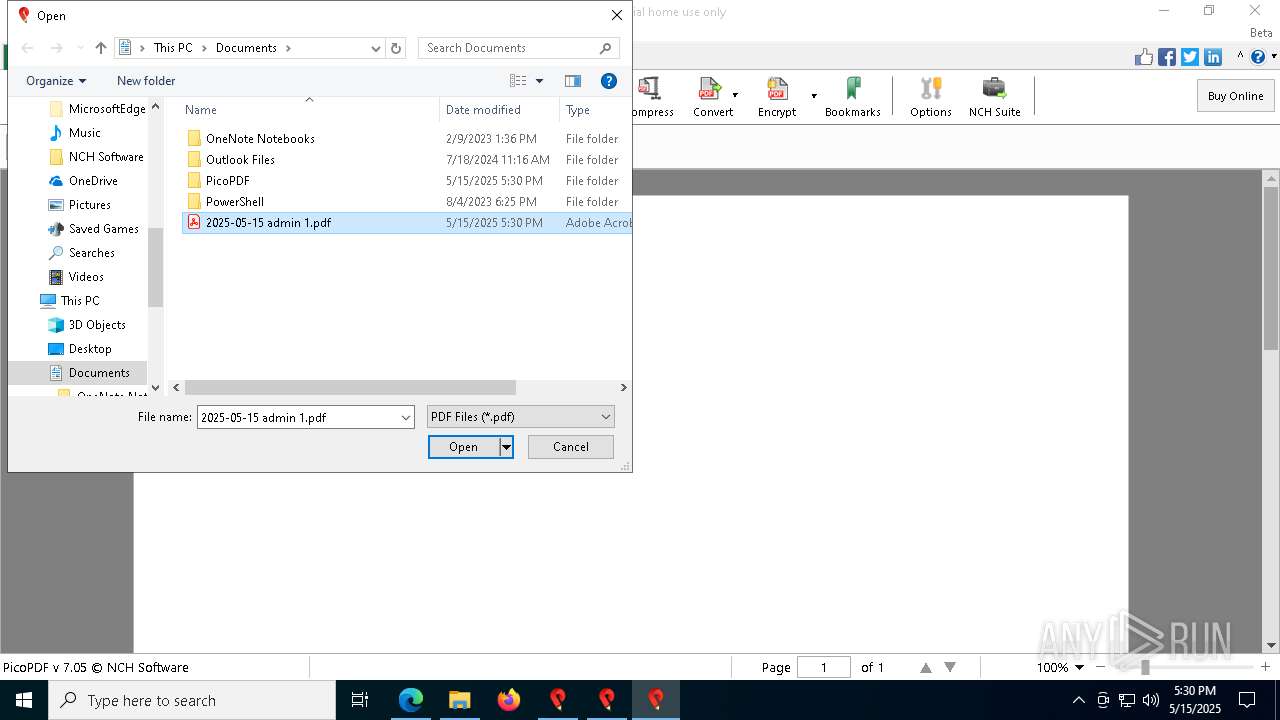1280x720 pixels.
Task: Select the Music folder in the tree
Action: (84, 133)
